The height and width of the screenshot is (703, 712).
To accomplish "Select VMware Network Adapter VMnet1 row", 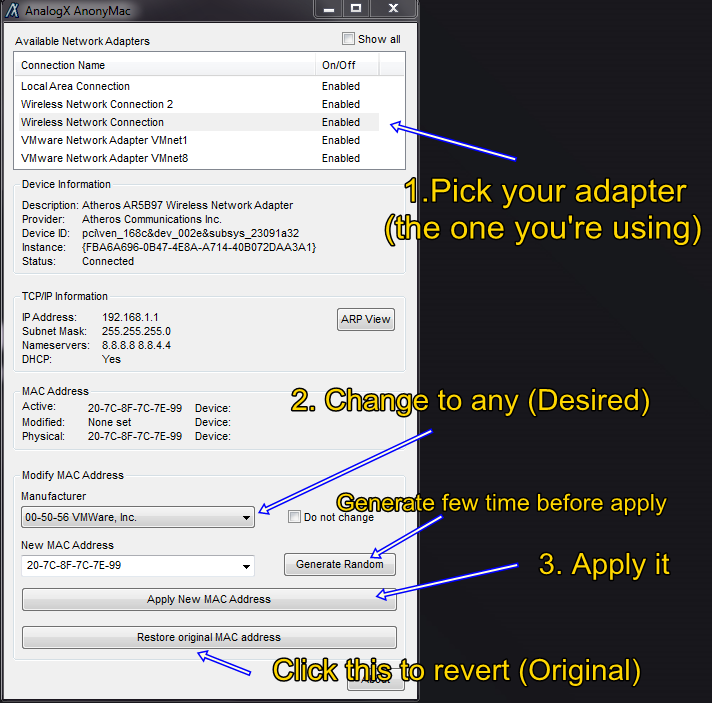I will (x=199, y=140).
